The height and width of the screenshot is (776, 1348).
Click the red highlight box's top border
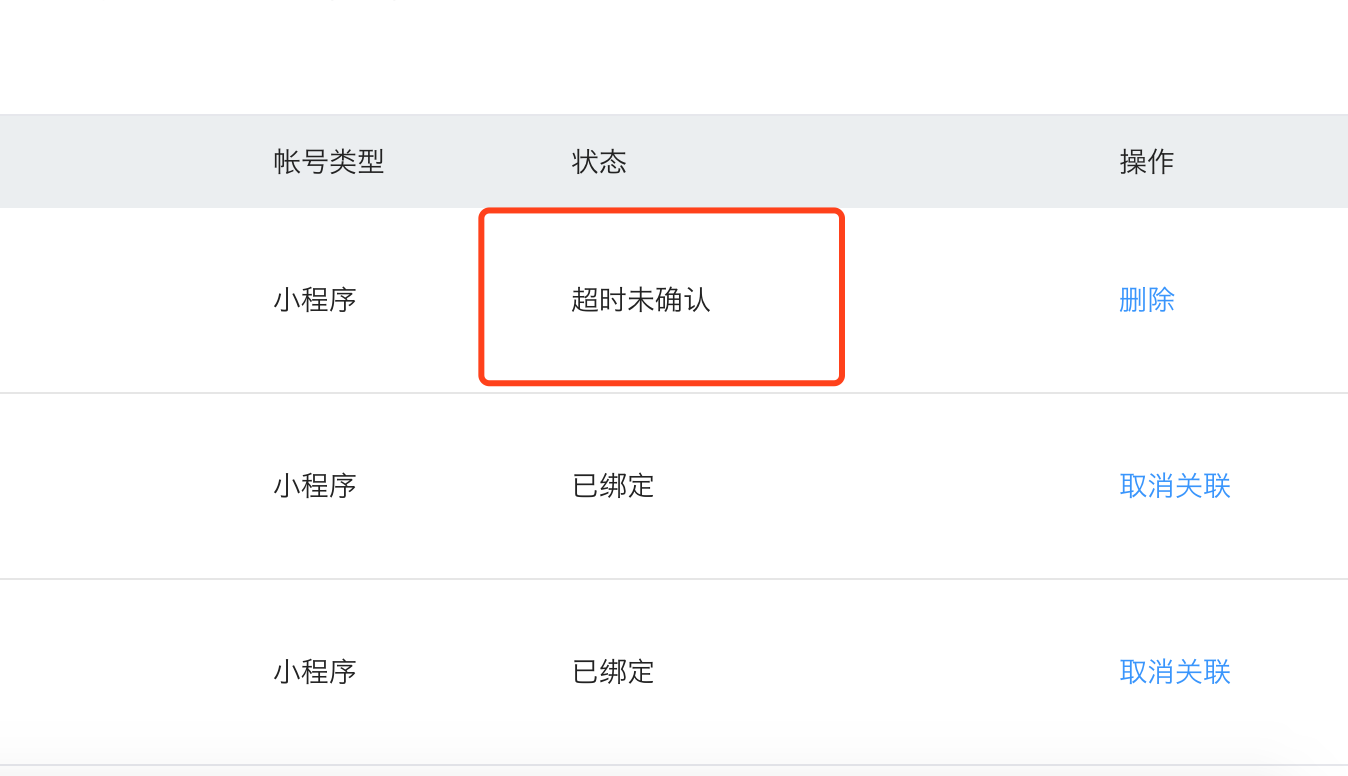pos(662,211)
